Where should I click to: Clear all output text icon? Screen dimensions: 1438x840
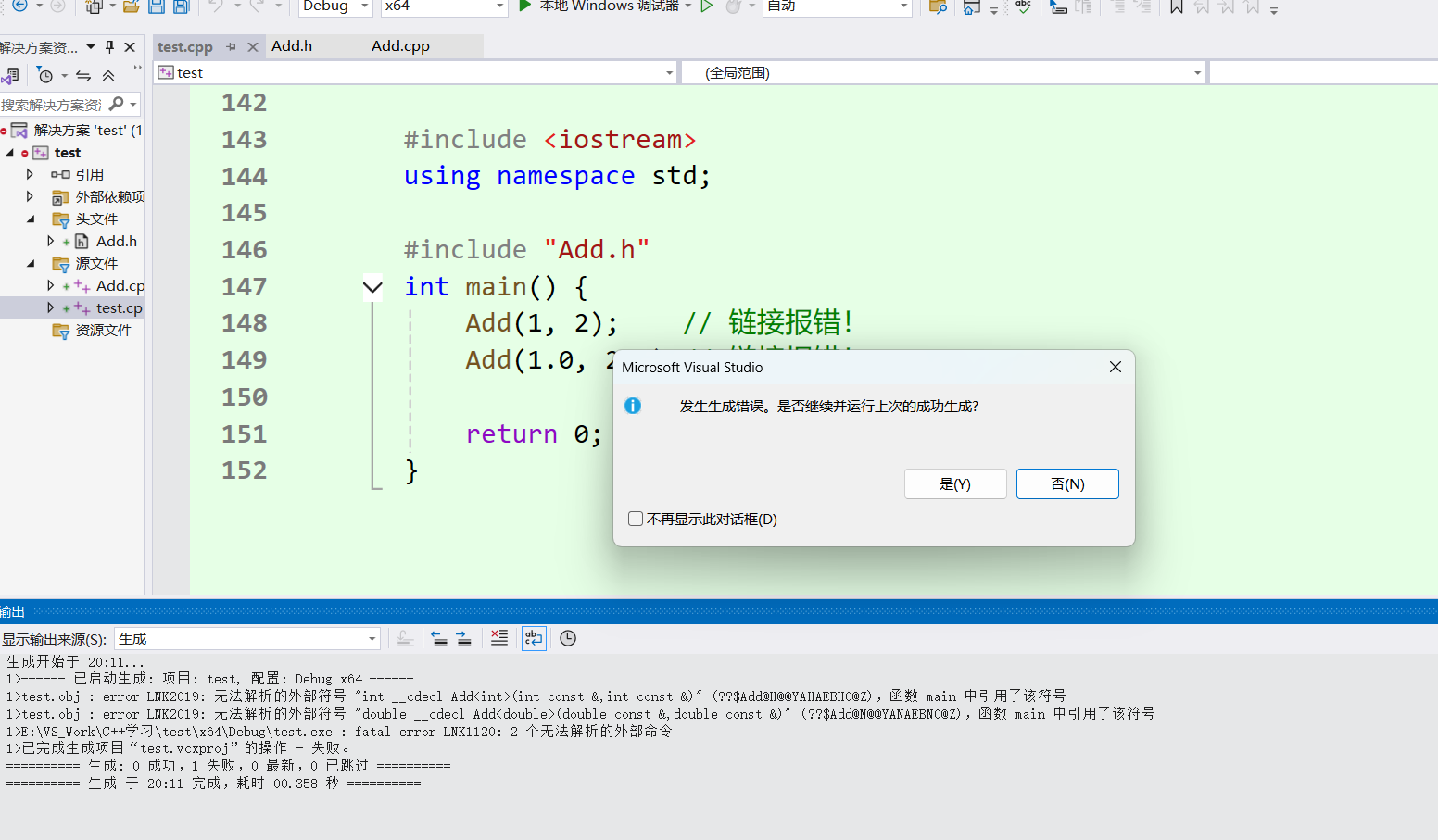point(498,637)
